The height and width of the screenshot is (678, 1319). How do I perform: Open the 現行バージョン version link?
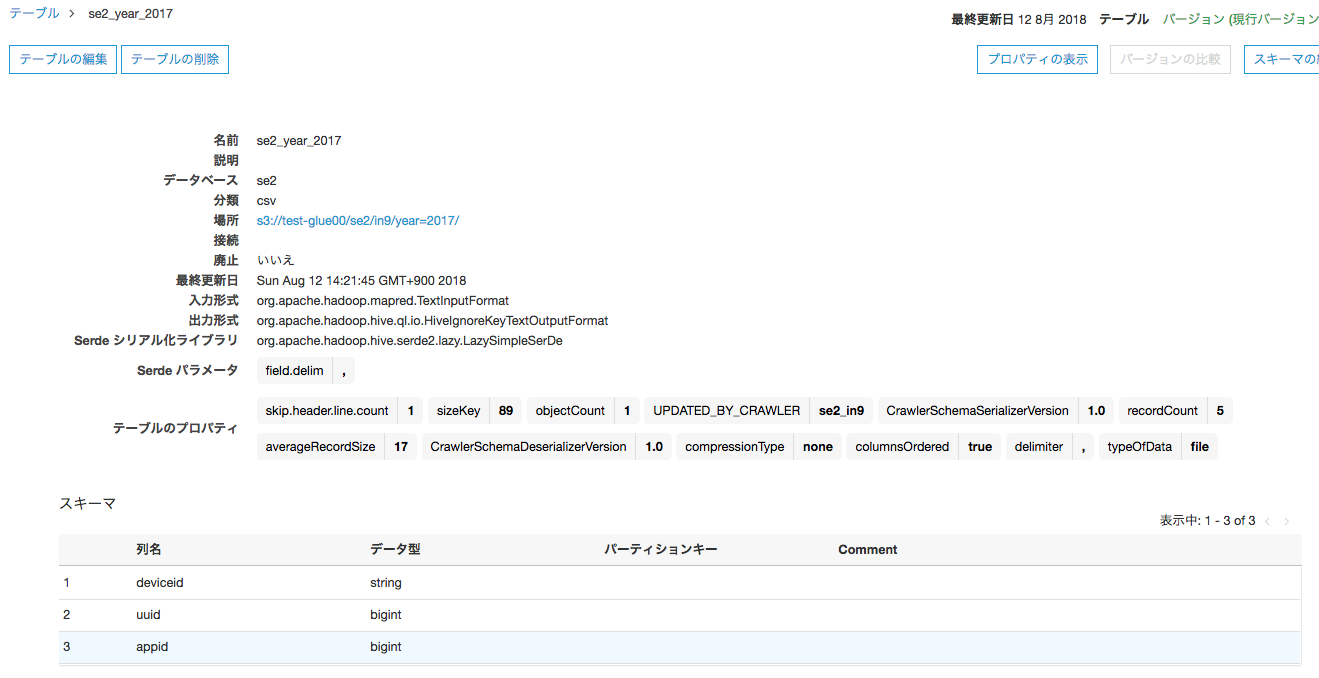coord(1274,18)
